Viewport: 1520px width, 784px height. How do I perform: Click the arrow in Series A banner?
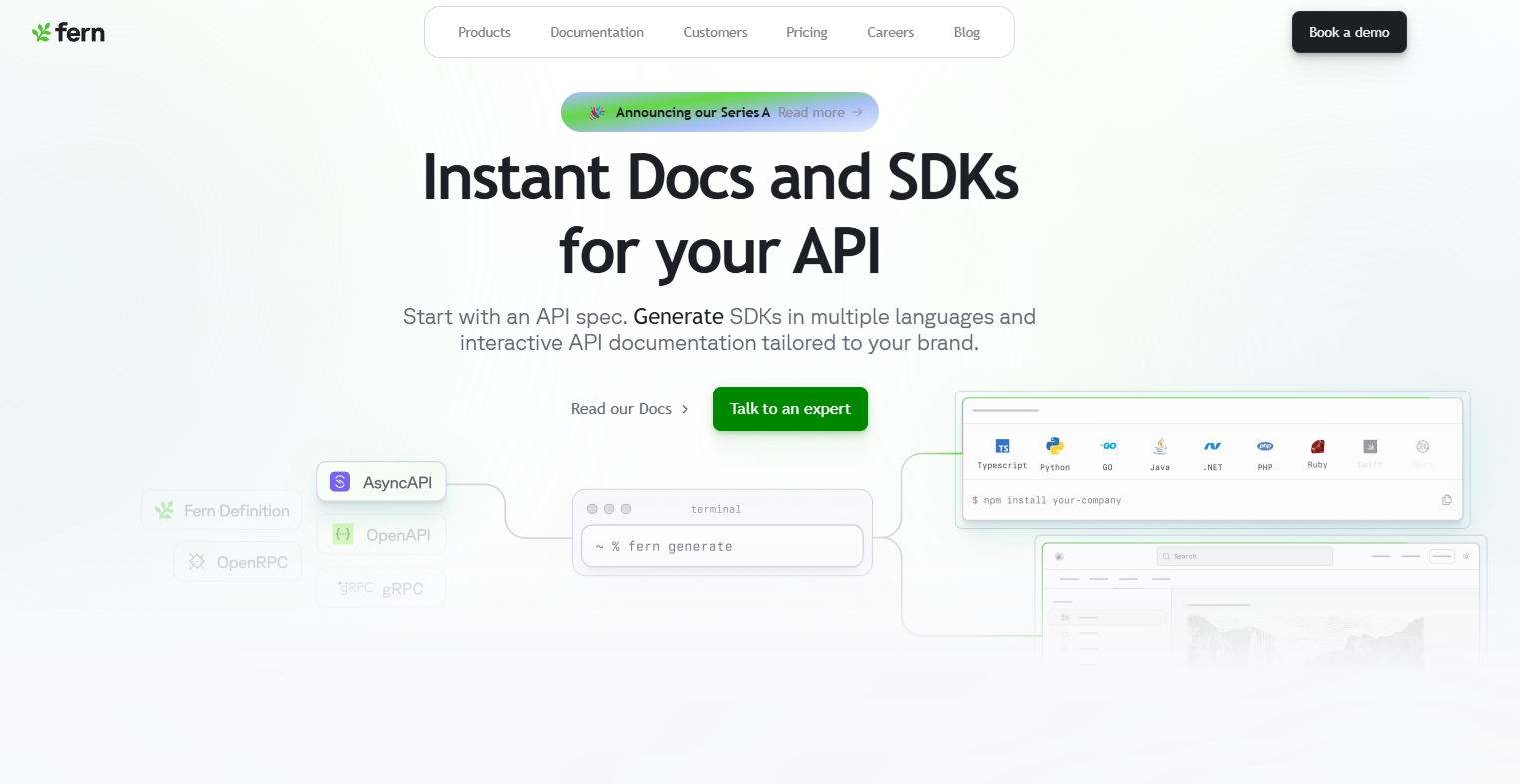(857, 112)
